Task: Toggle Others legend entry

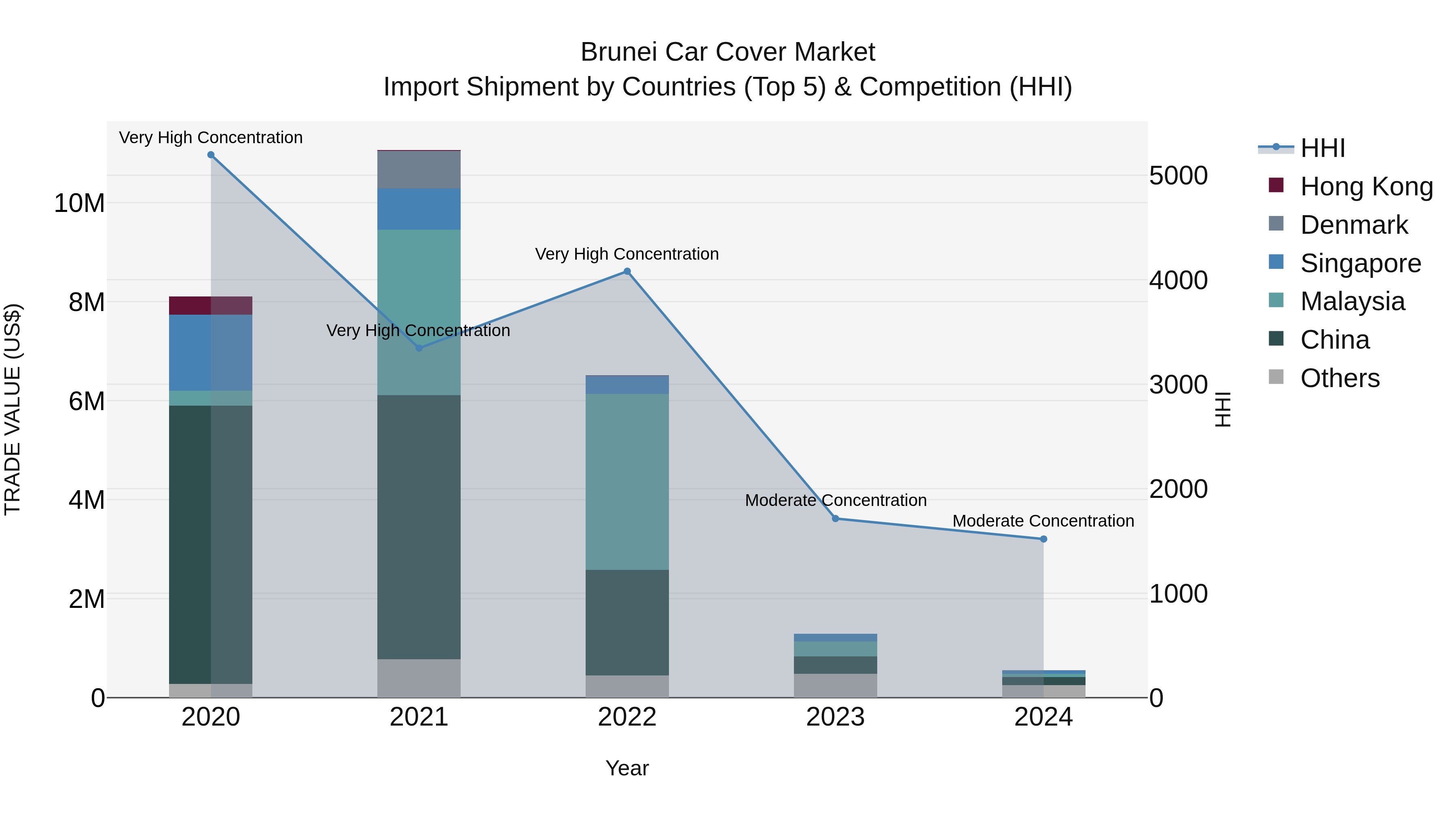Action: 1324,378
